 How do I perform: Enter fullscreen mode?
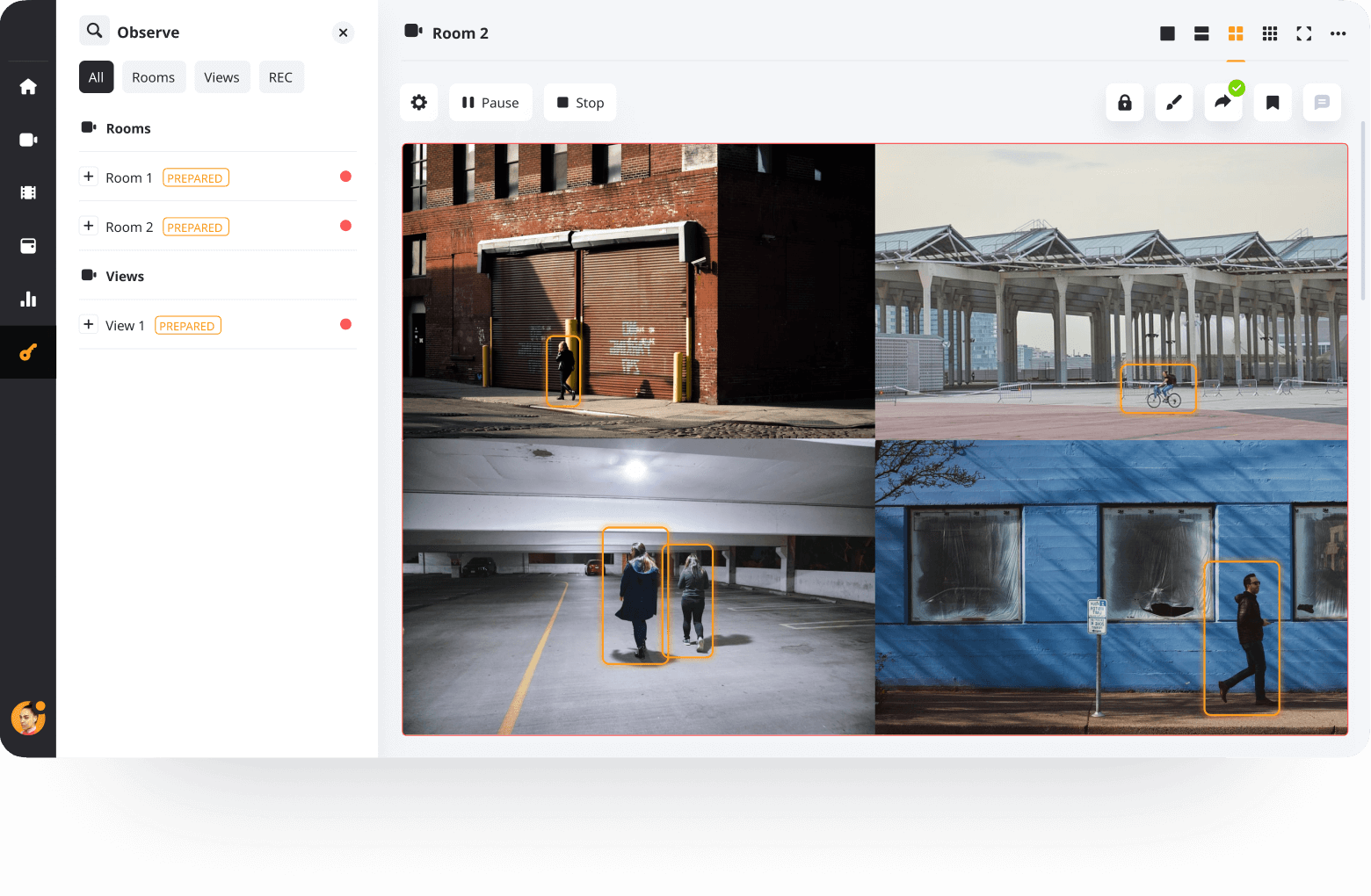click(x=1304, y=33)
